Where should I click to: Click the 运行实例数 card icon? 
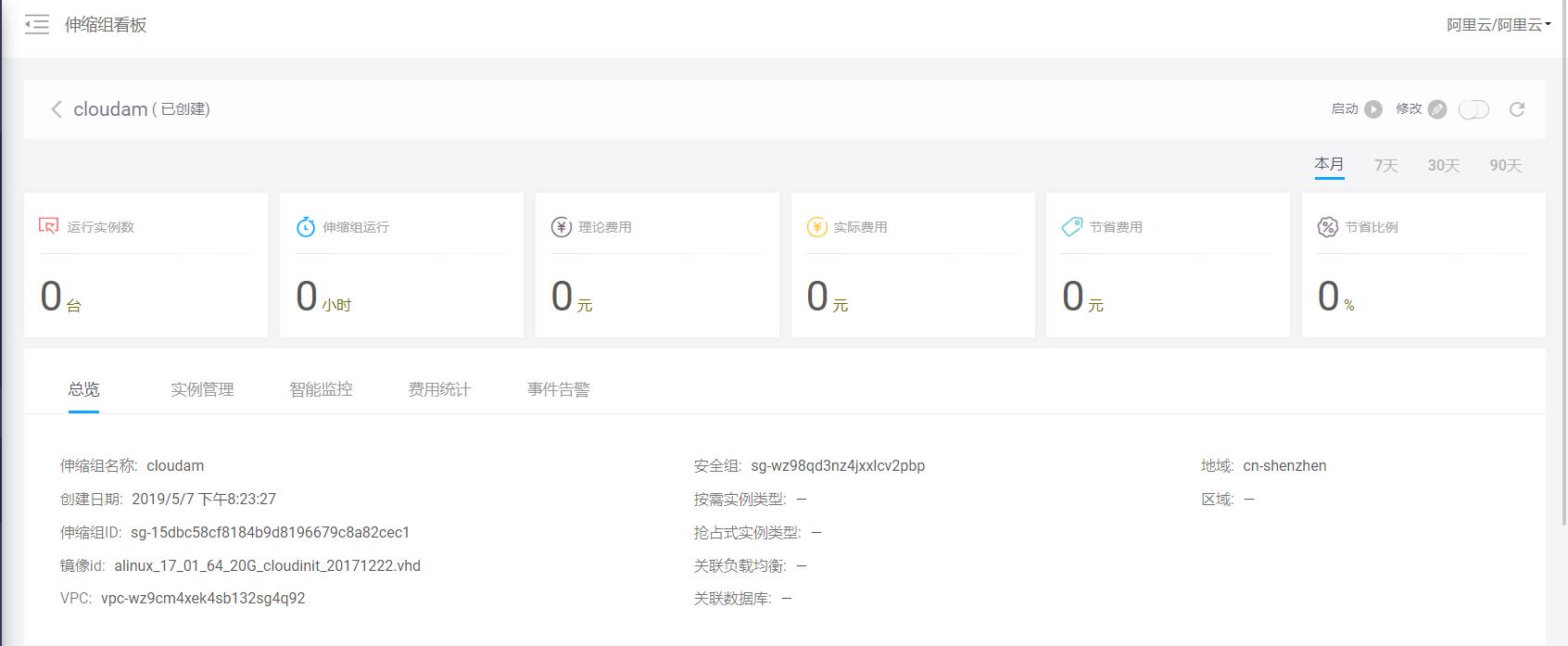tap(48, 226)
